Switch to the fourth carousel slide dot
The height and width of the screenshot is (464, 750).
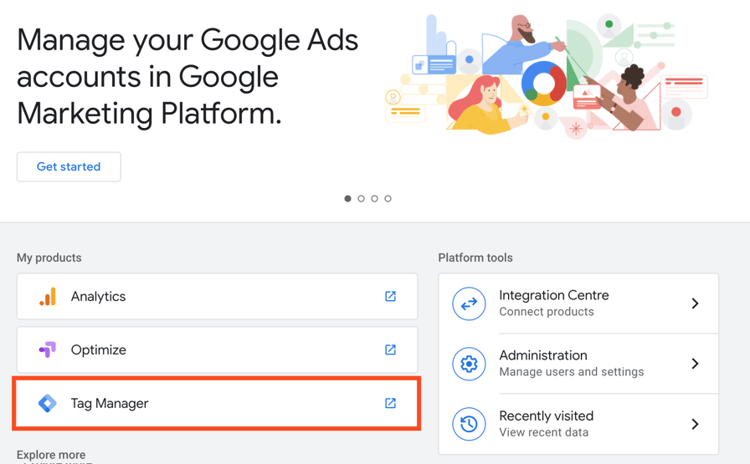point(388,199)
